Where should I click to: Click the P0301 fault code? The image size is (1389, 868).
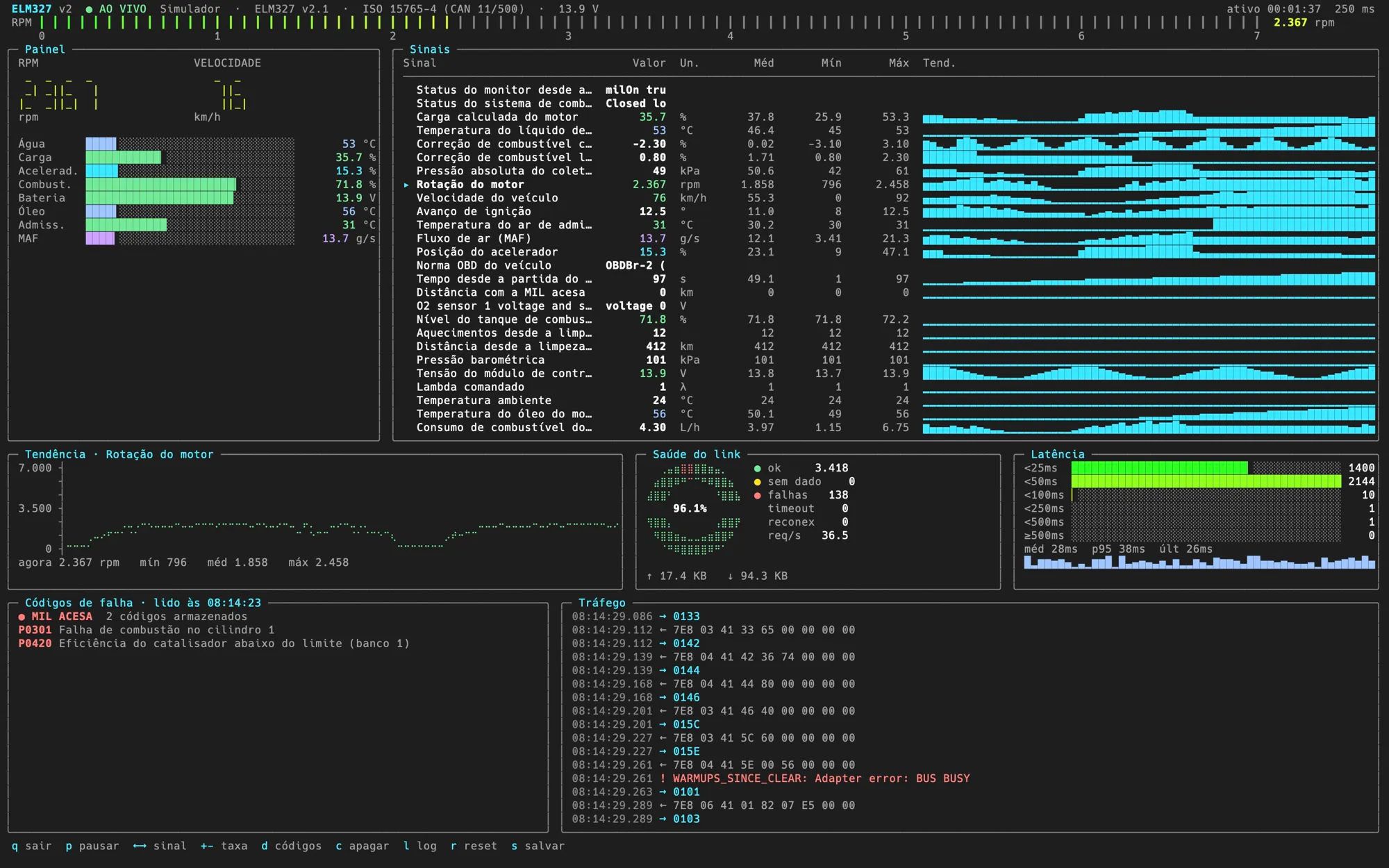pyautogui.click(x=35, y=631)
